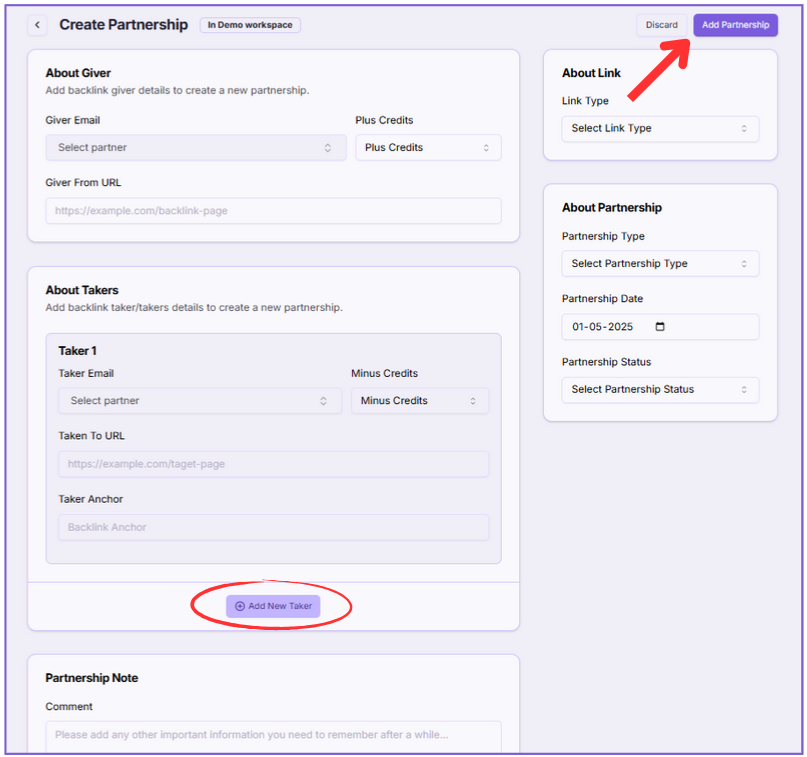Focus the Giver From URL field
The height and width of the screenshot is (757, 807).
tap(273, 211)
